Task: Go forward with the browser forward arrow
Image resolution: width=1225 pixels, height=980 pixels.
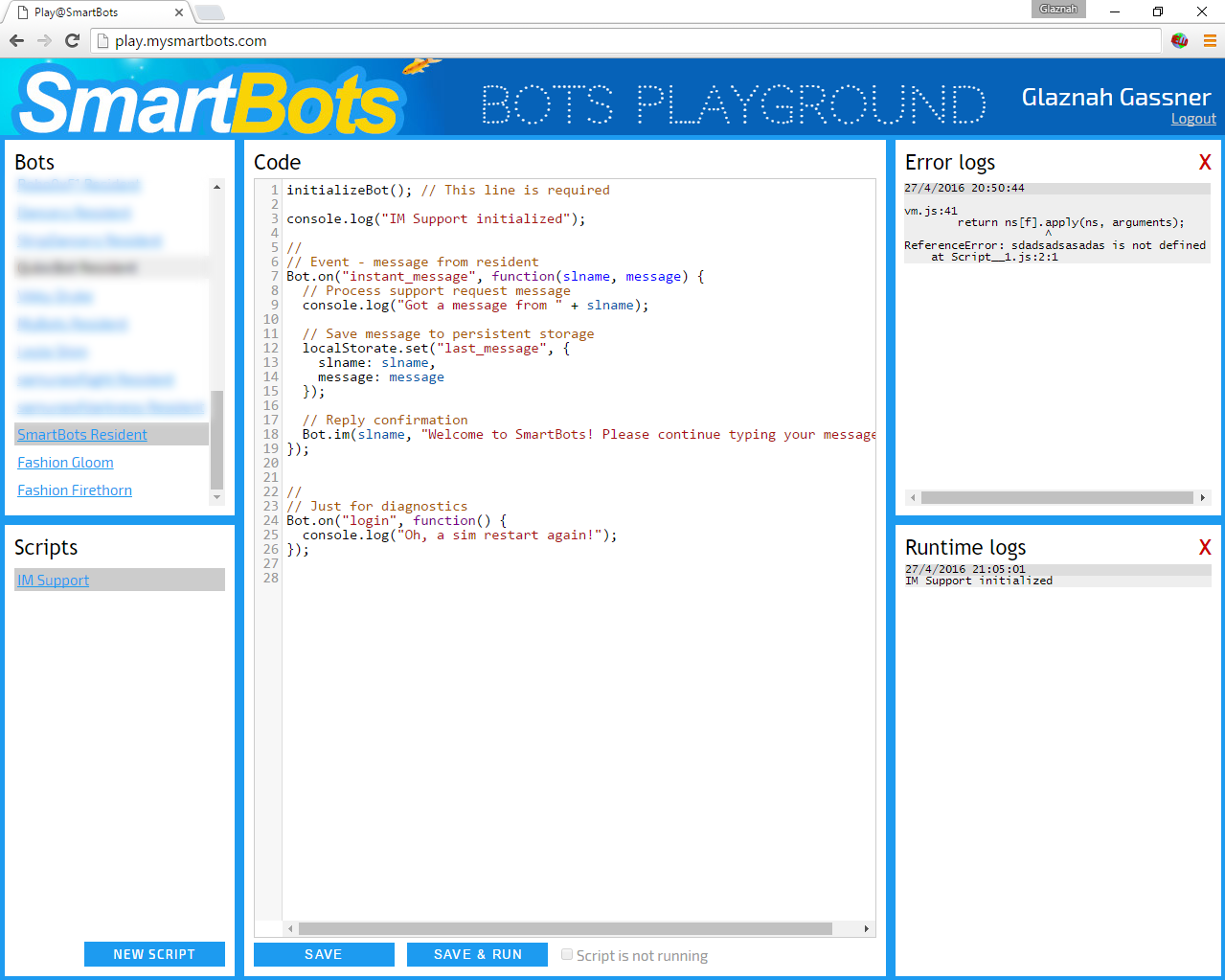Action: tap(44, 40)
